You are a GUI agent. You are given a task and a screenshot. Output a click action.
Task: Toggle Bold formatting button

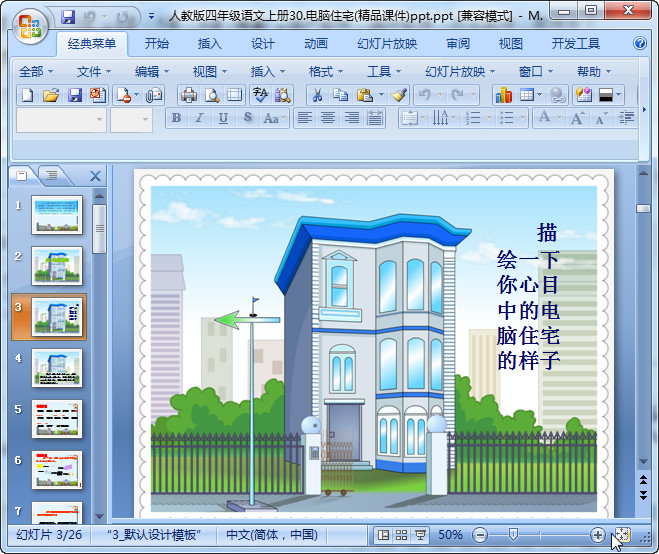pyautogui.click(x=177, y=118)
